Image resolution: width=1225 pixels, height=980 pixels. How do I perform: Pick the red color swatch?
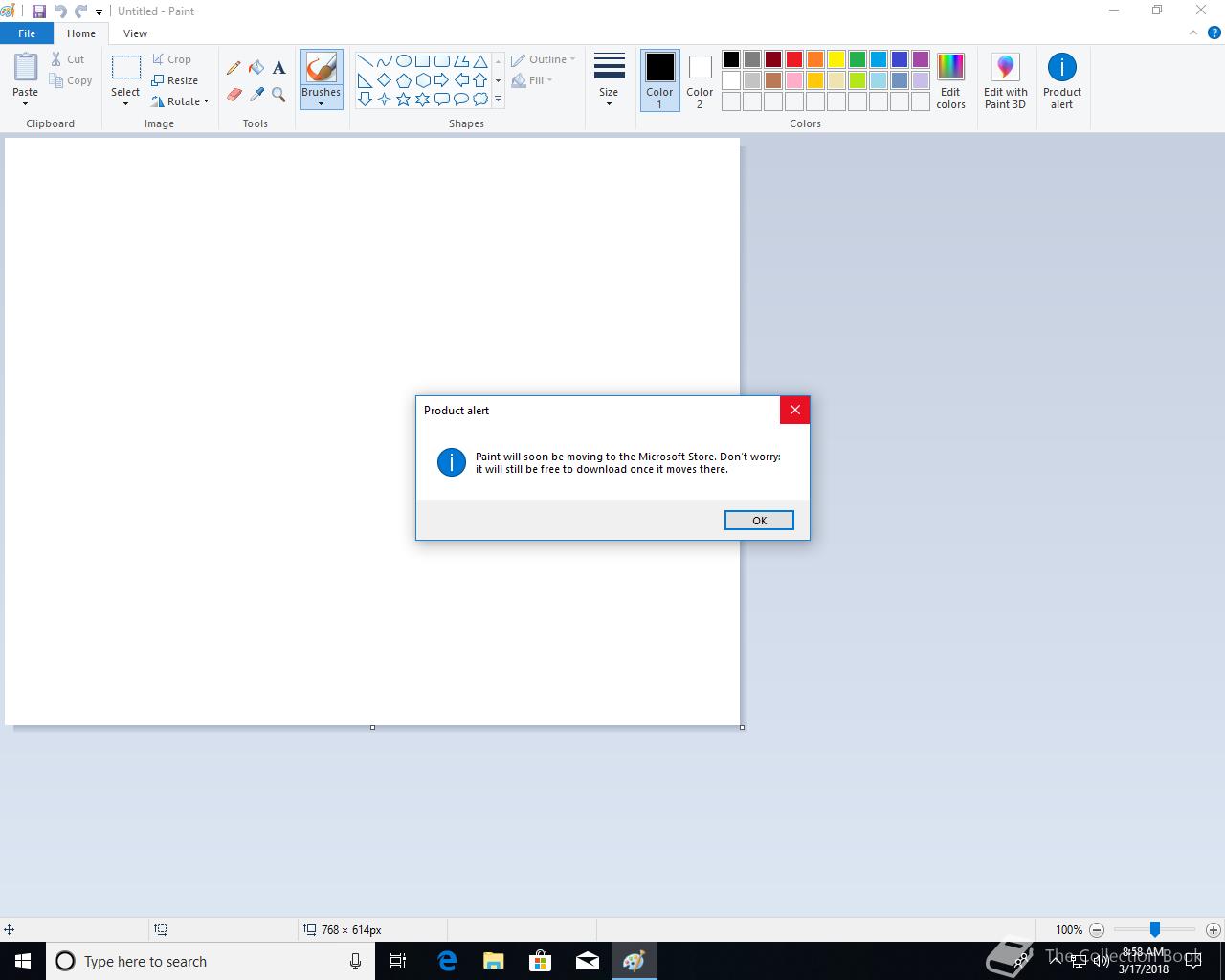click(x=794, y=59)
